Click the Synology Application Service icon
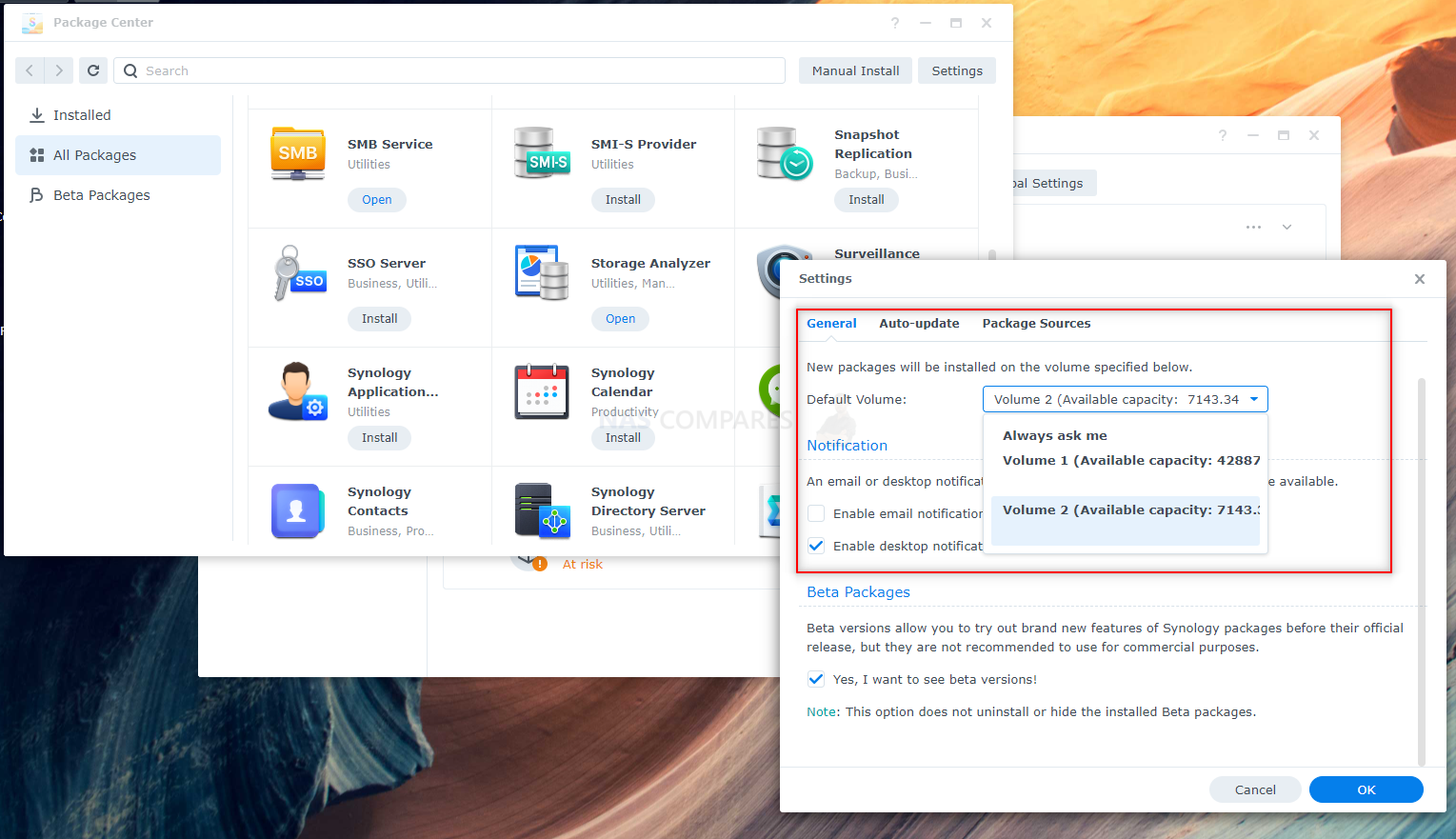The height and width of the screenshot is (839, 1456). pos(298,391)
